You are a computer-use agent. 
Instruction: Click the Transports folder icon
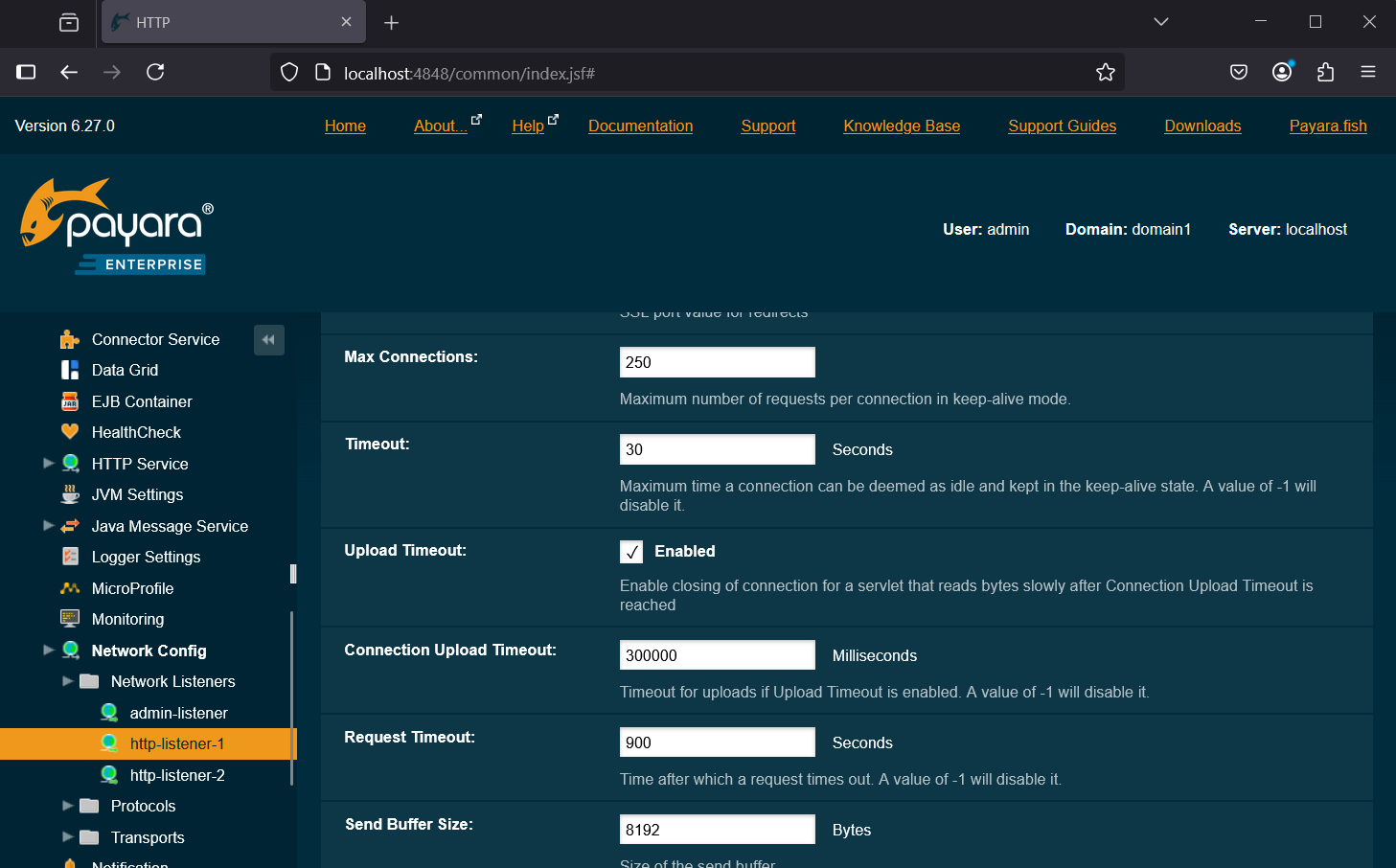(89, 837)
